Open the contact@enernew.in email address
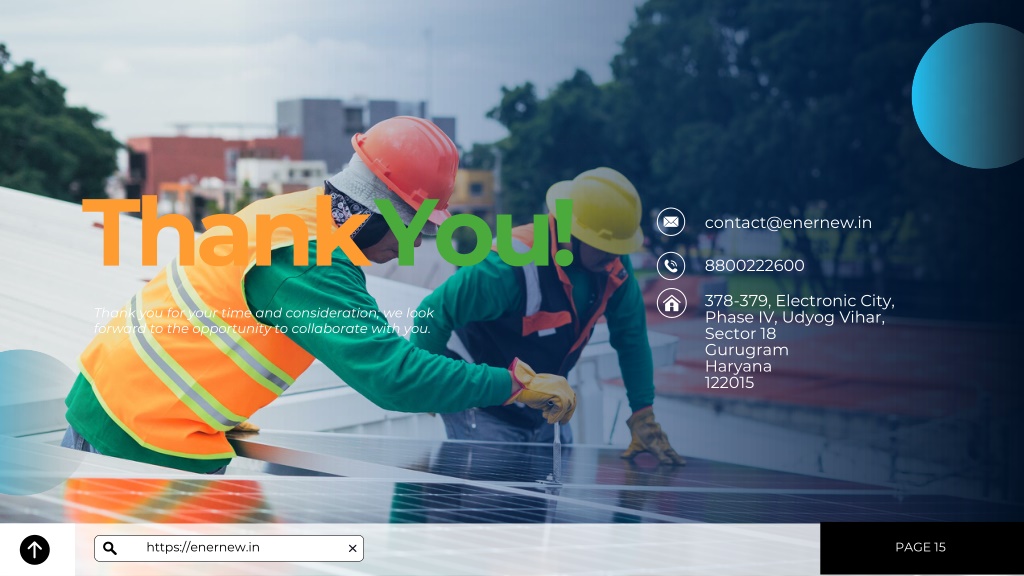Image resolution: width=1024 pixels, height=576 pixels. click(788, 223)
